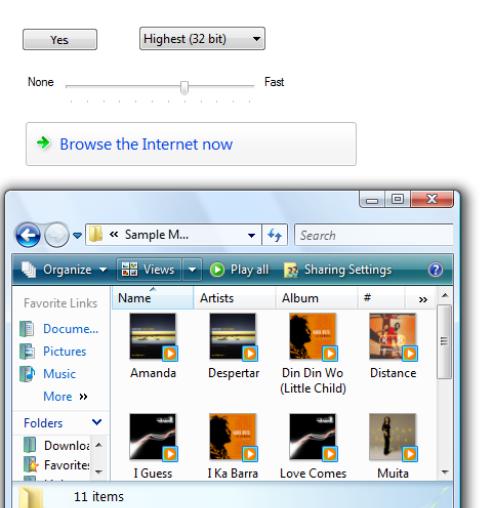This screenshot has width=484, height=508.
Task: Select the Muita album thumbnail
Action: [393, 437]
